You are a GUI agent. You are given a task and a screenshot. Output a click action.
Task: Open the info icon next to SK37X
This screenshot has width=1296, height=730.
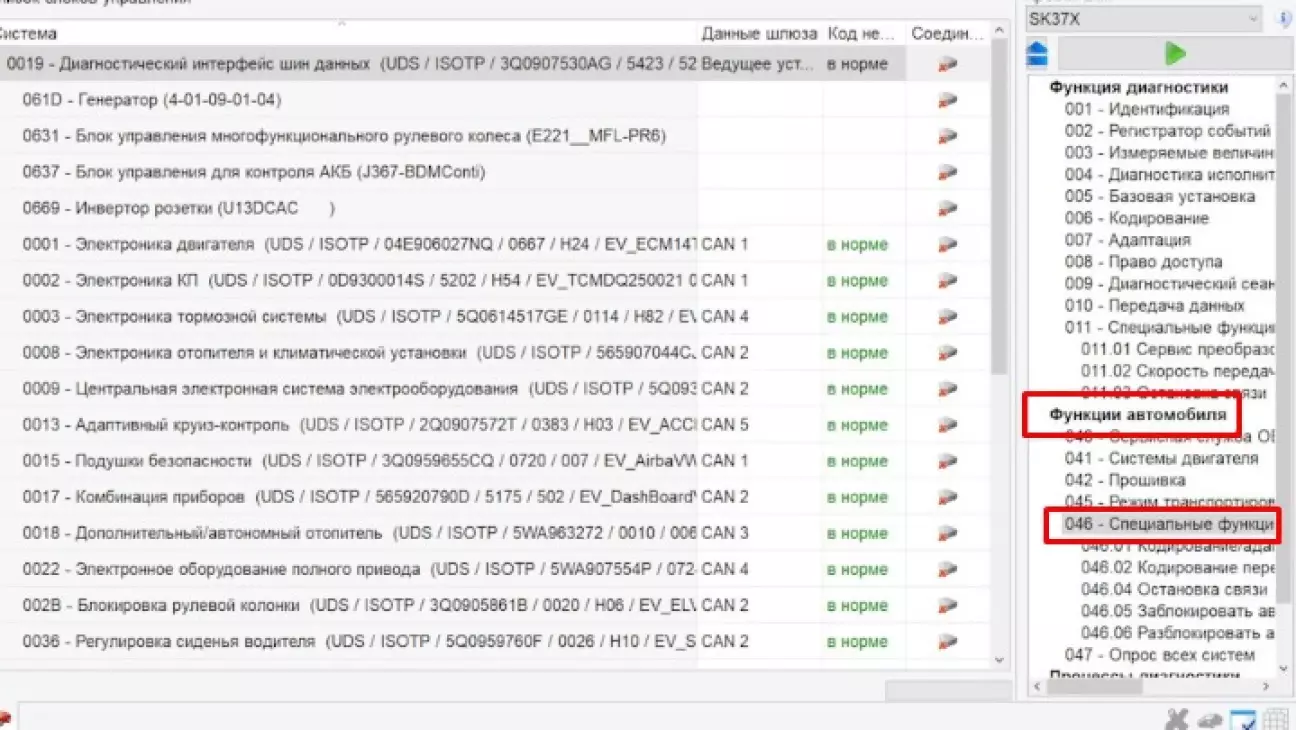1286,18
